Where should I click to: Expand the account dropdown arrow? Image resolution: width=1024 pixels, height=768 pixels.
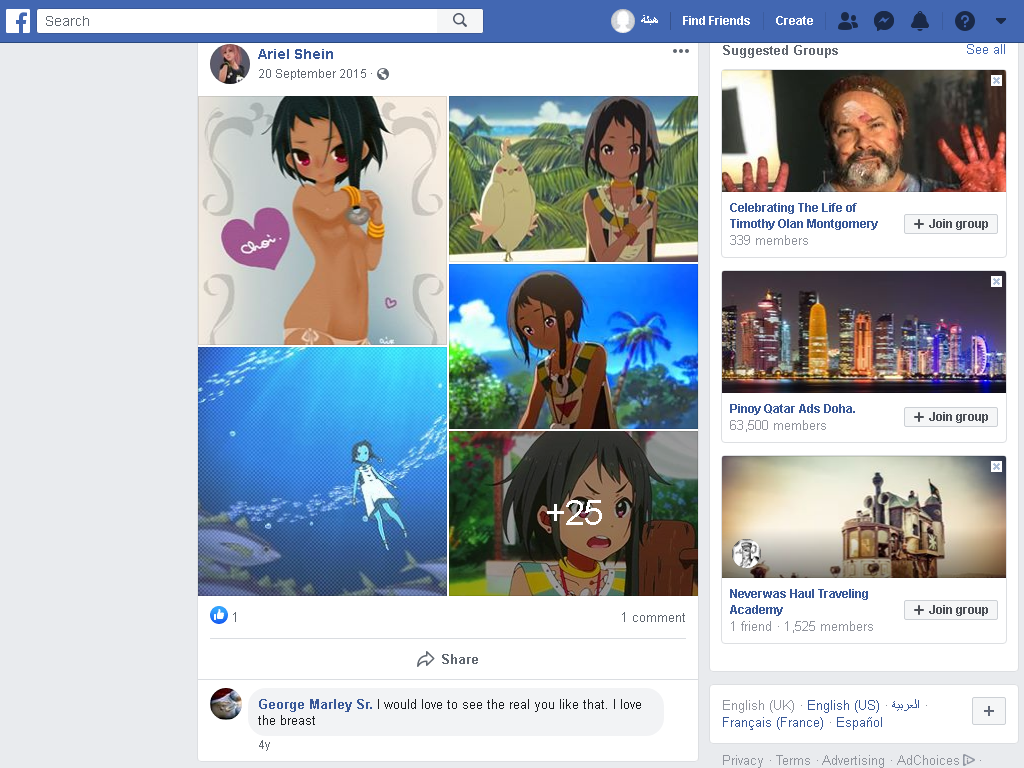click(x=1000, y=21)
